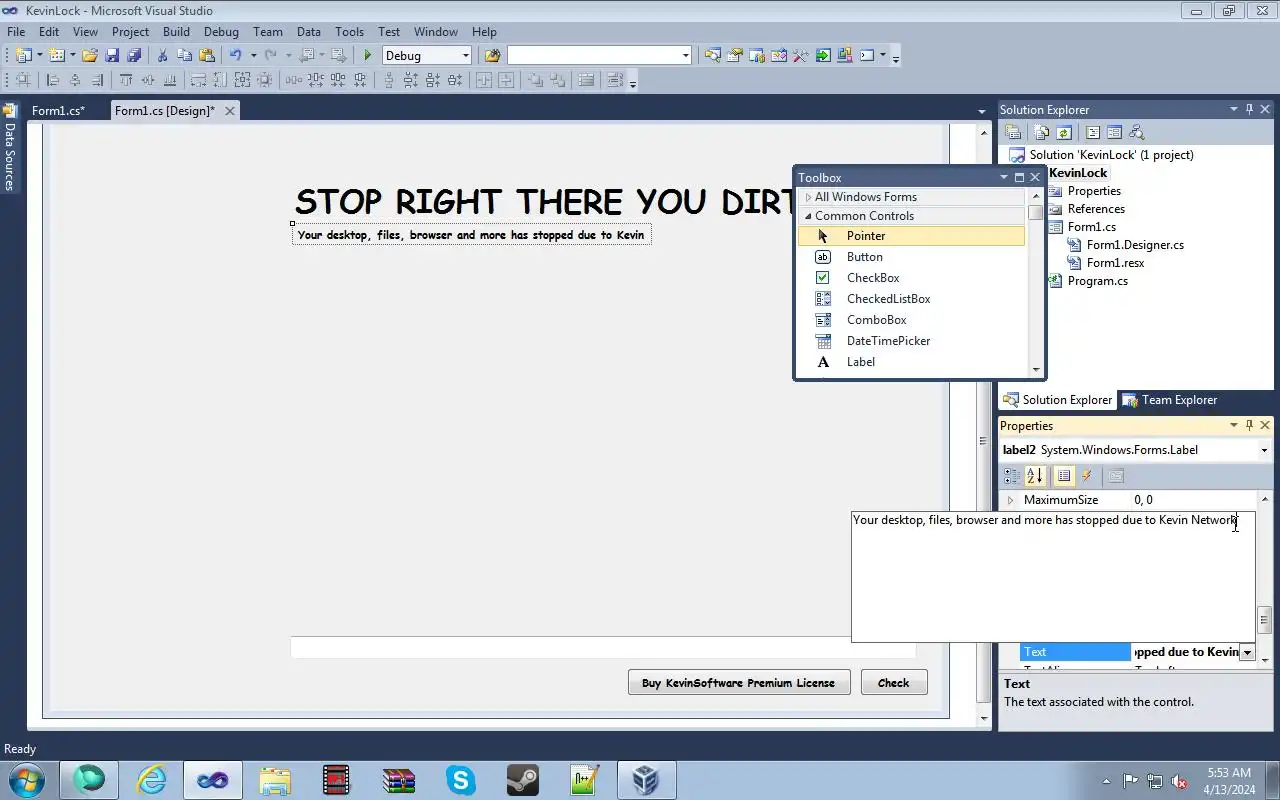The image size is (1280, 800).
Task: Open the Build menu
Action: coord(176,32)
